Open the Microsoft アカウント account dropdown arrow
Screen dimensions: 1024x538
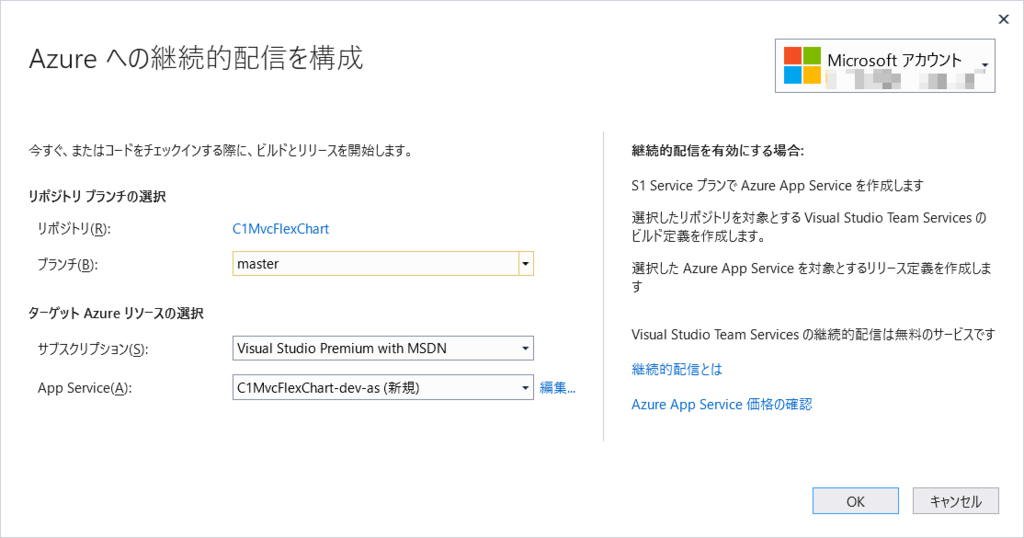pyautogui.click(x=985, y=65)
